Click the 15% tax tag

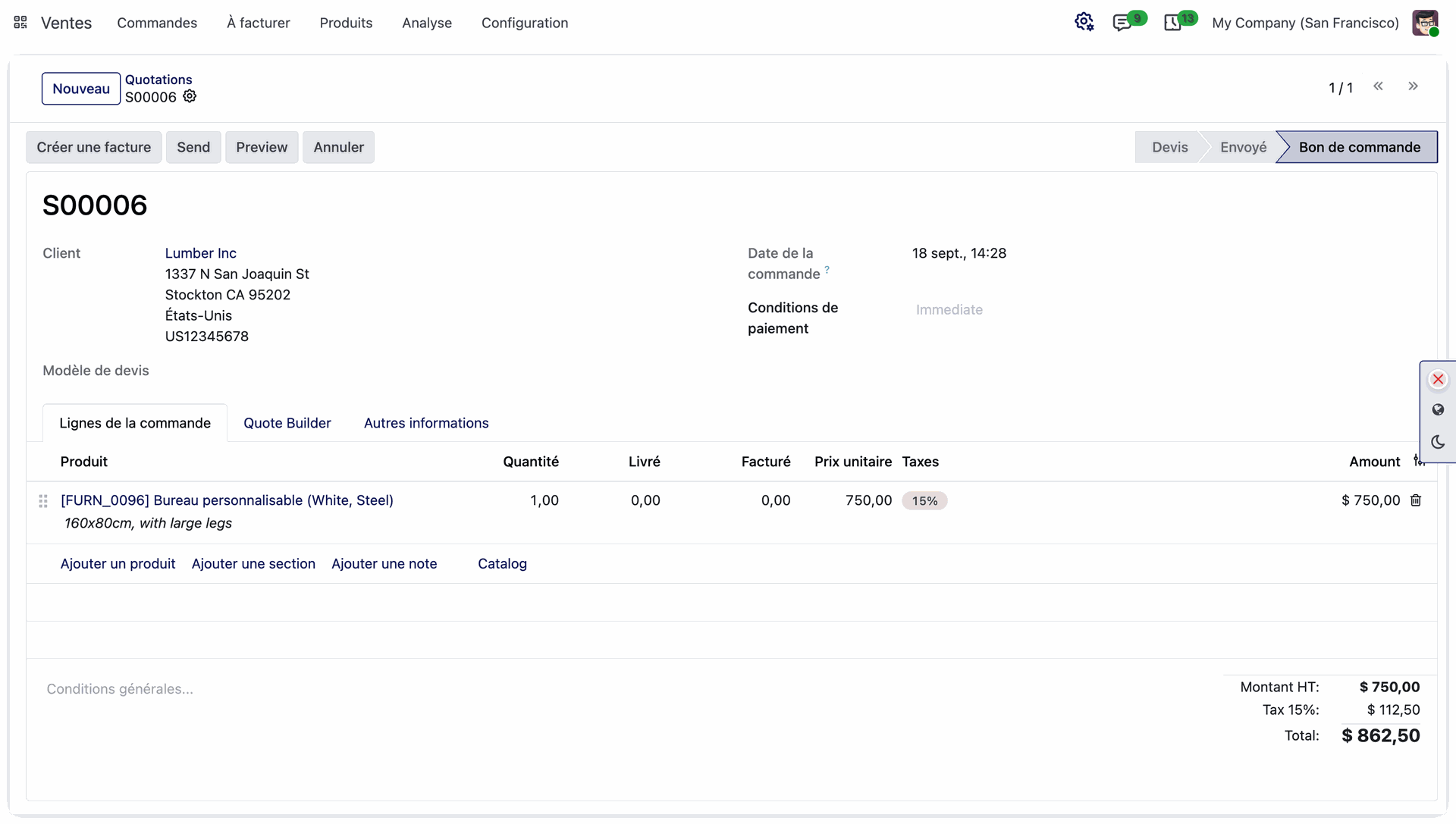tap(924, 500)
